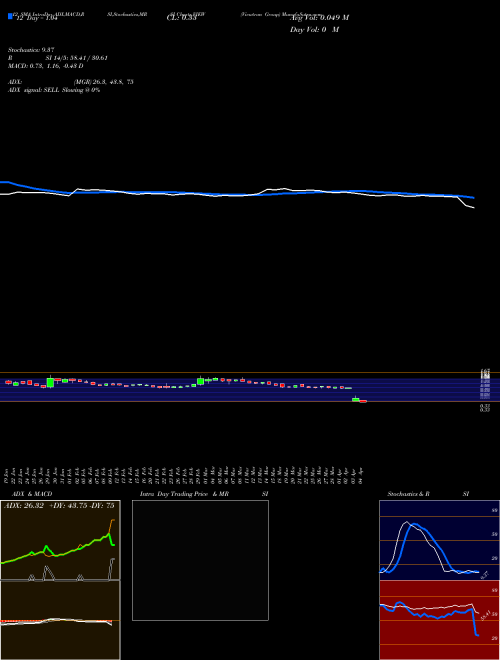Click the ADX green line chart panel

(60, 540)
